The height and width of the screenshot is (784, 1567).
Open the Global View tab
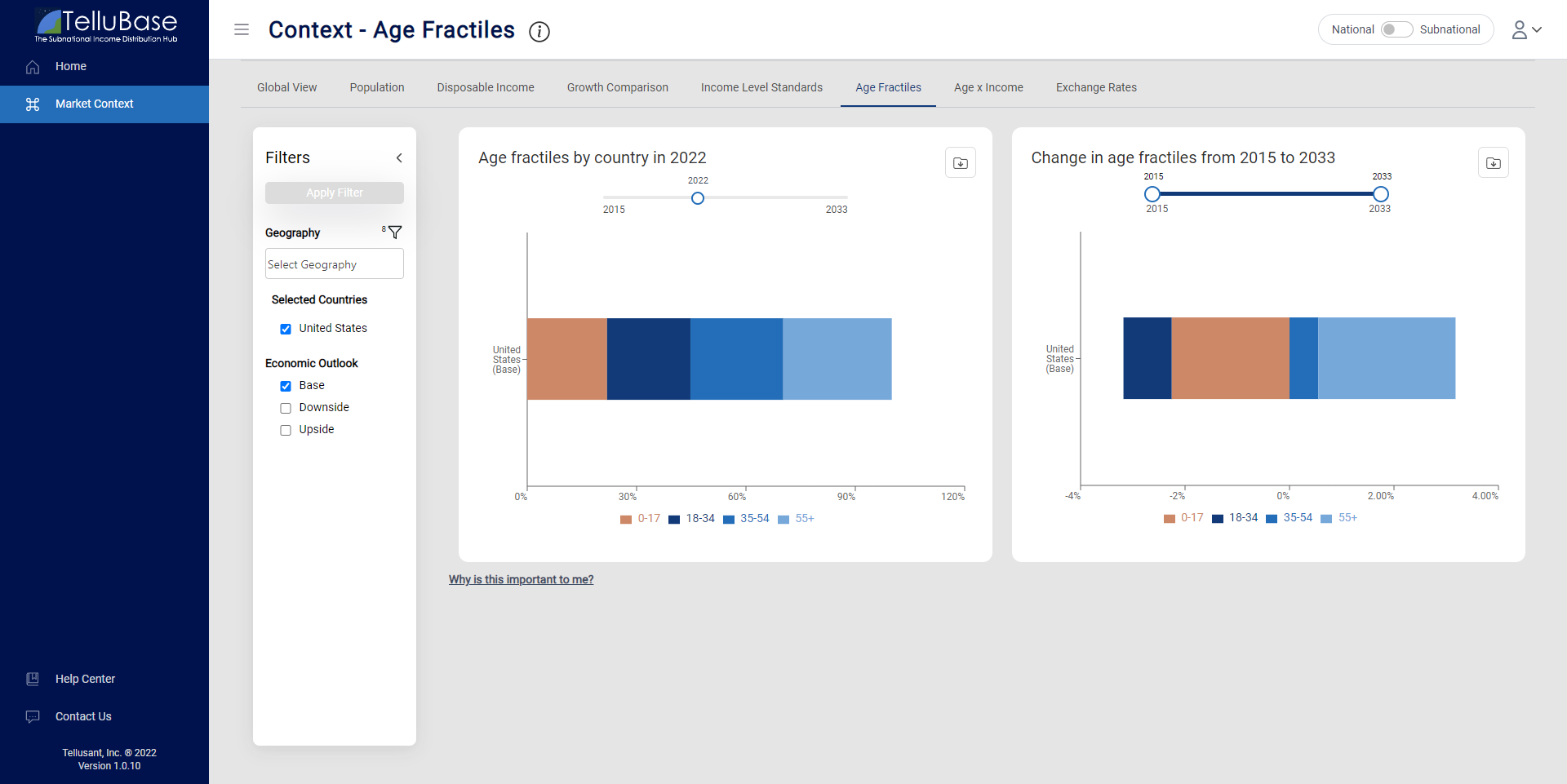pyautogui.click(x=287, y=87)
